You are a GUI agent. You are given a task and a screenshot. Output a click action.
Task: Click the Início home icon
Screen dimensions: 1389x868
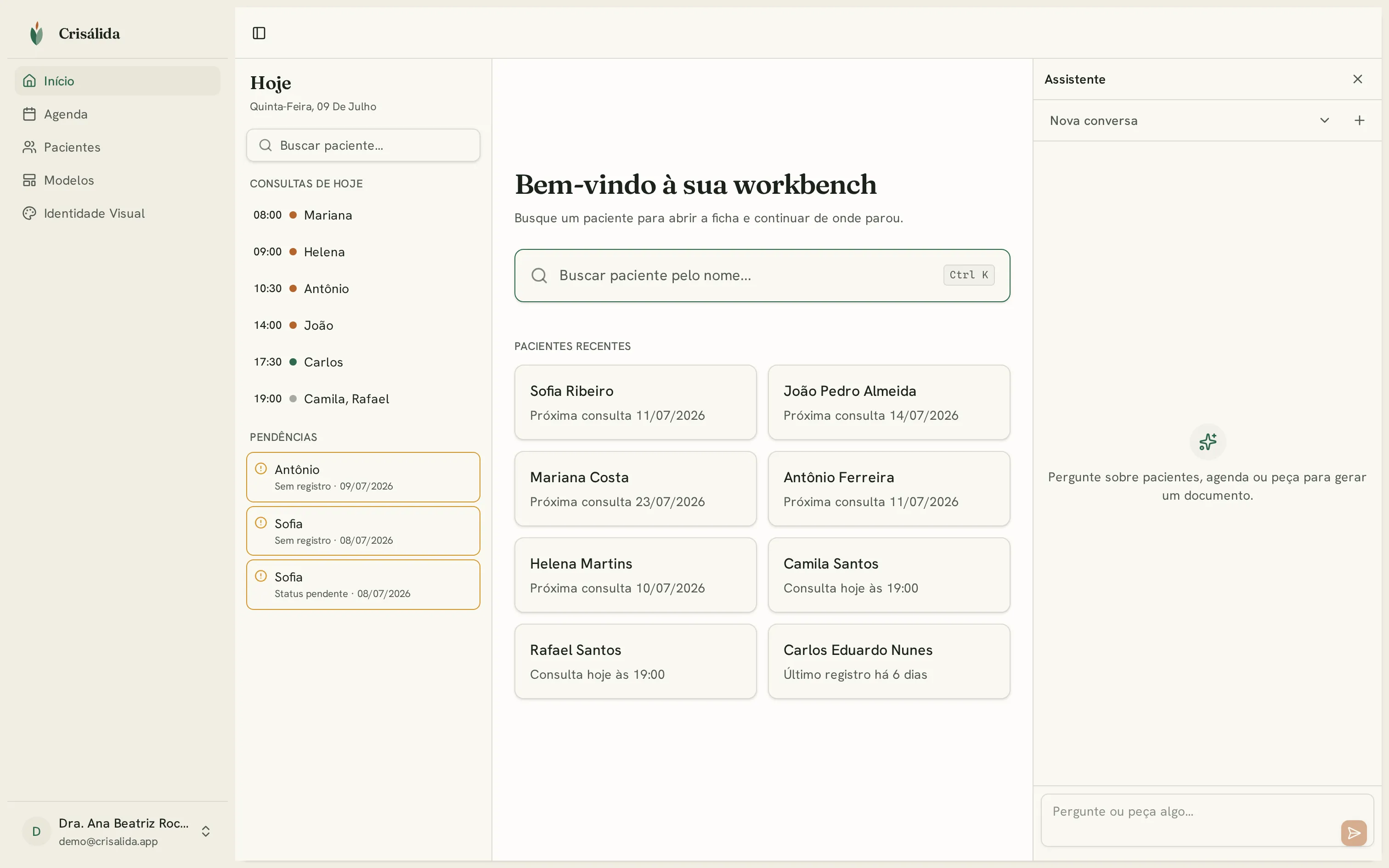(29, 81)
